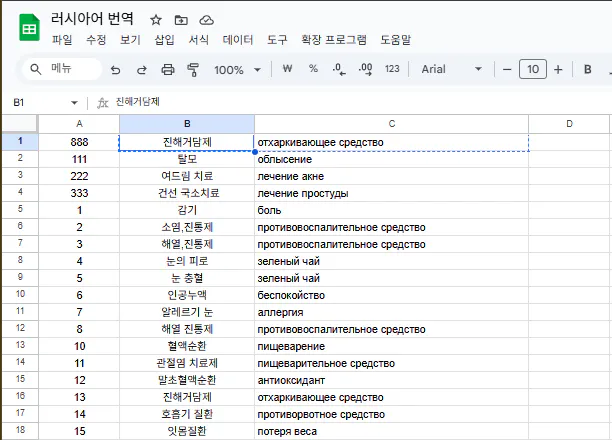The image size is (612, 440).
Task: Open the Google Sheets home icon
Action: point(29,27)
